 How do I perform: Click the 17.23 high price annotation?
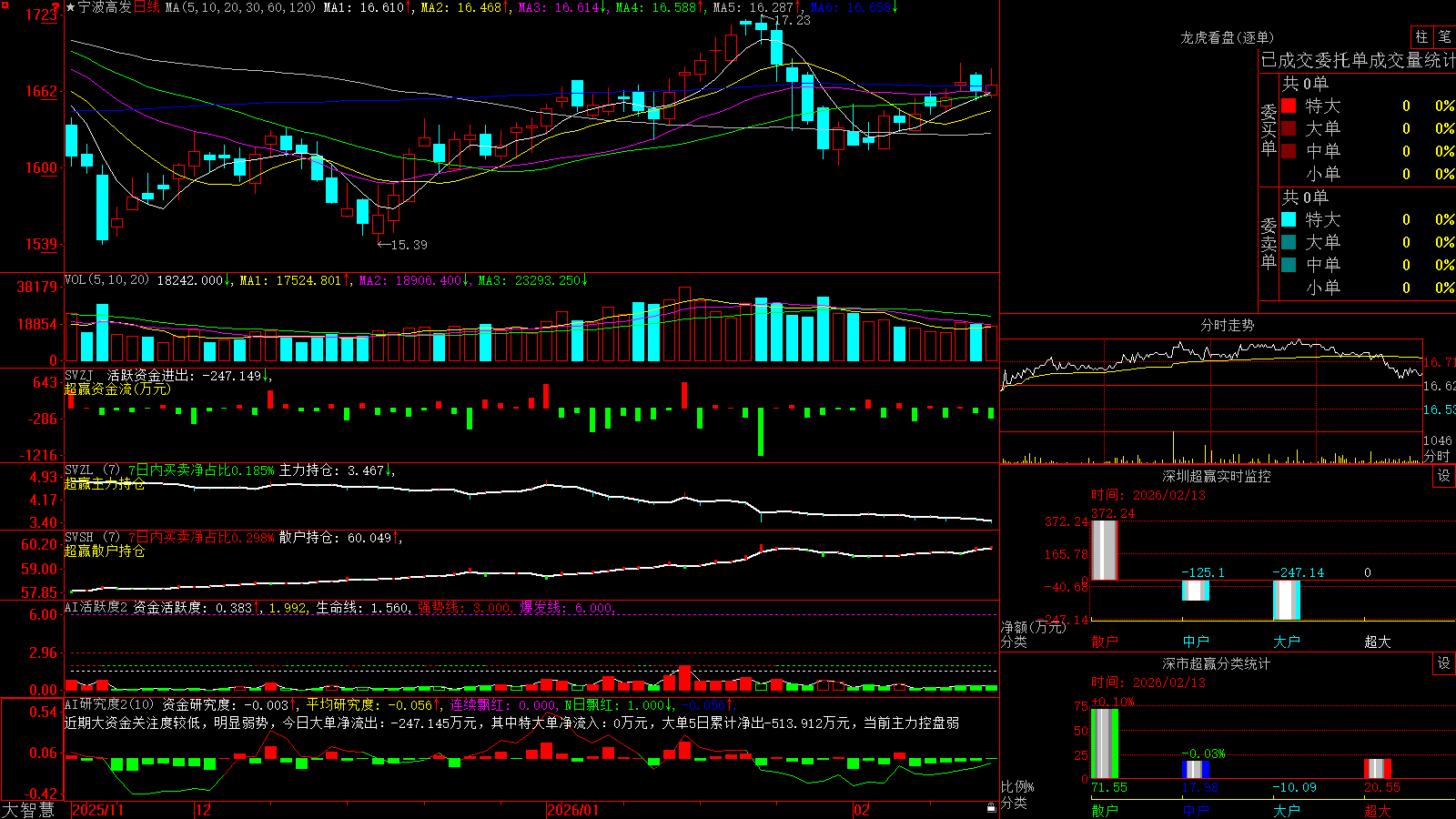(x=792, y=20)
